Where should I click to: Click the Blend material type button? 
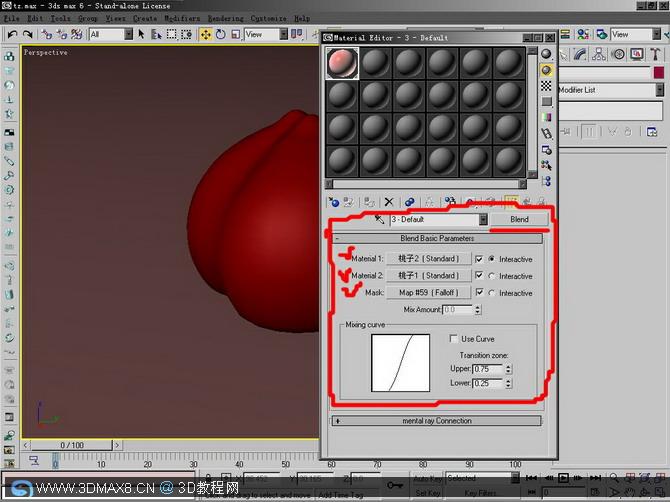[x=519, y=219]
